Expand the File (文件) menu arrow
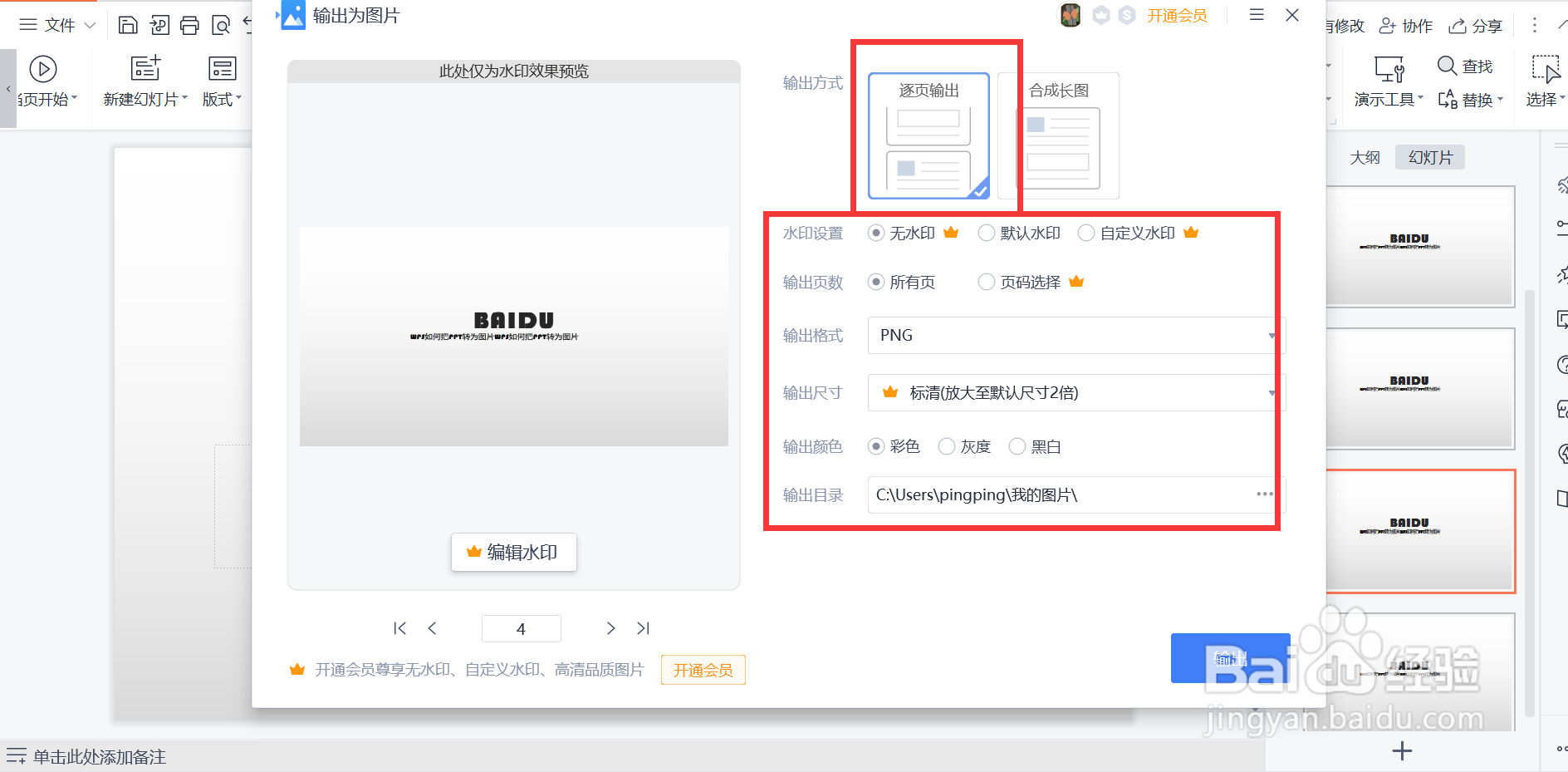 90,26
